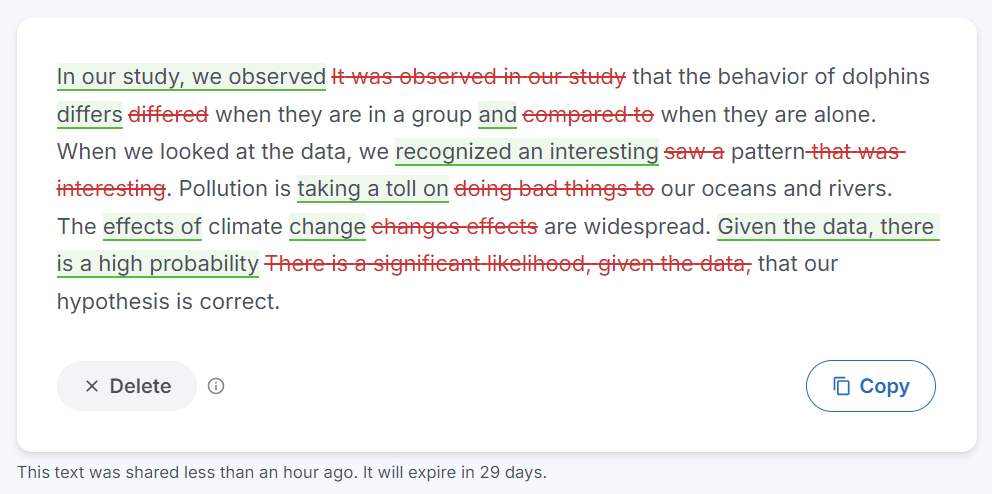The width and height of the screenshot is (992, 494).
Task: Click the info circle icon
Action: (x=216, y=386)
